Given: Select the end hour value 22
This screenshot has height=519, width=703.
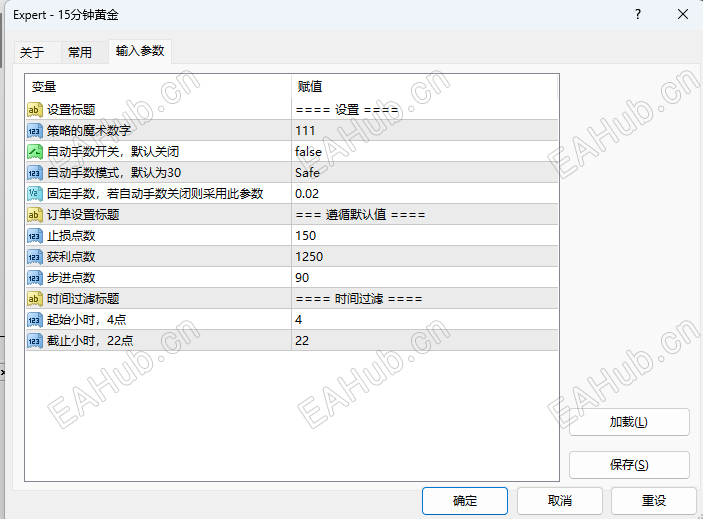Looking at the screenshot, I should [x=425, y=341].
